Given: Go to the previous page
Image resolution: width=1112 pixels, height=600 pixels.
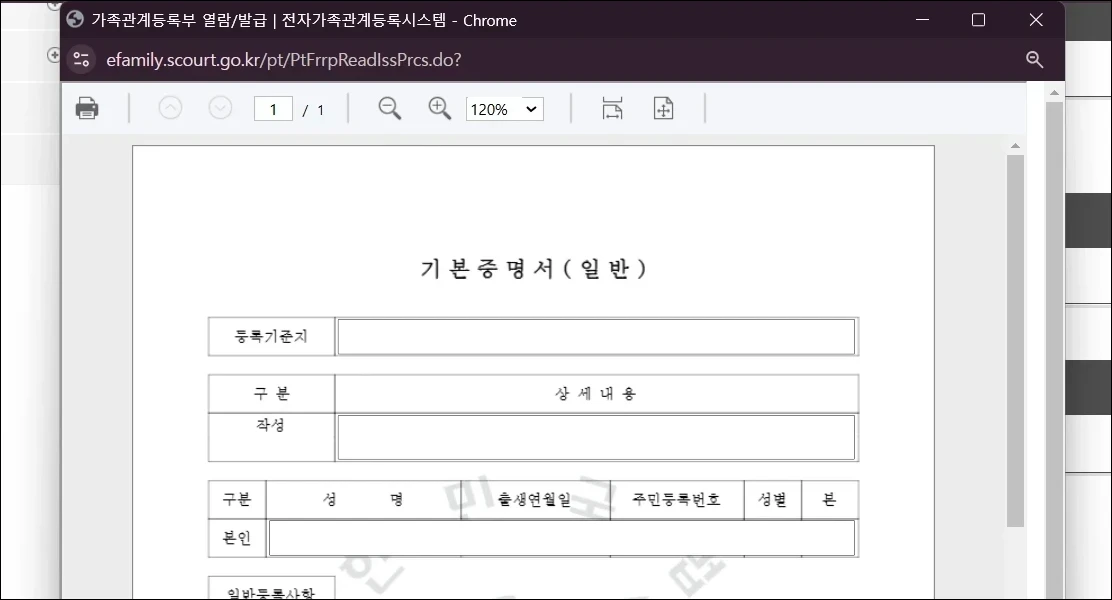Looking at the screenshot, I should pos(170,107).
